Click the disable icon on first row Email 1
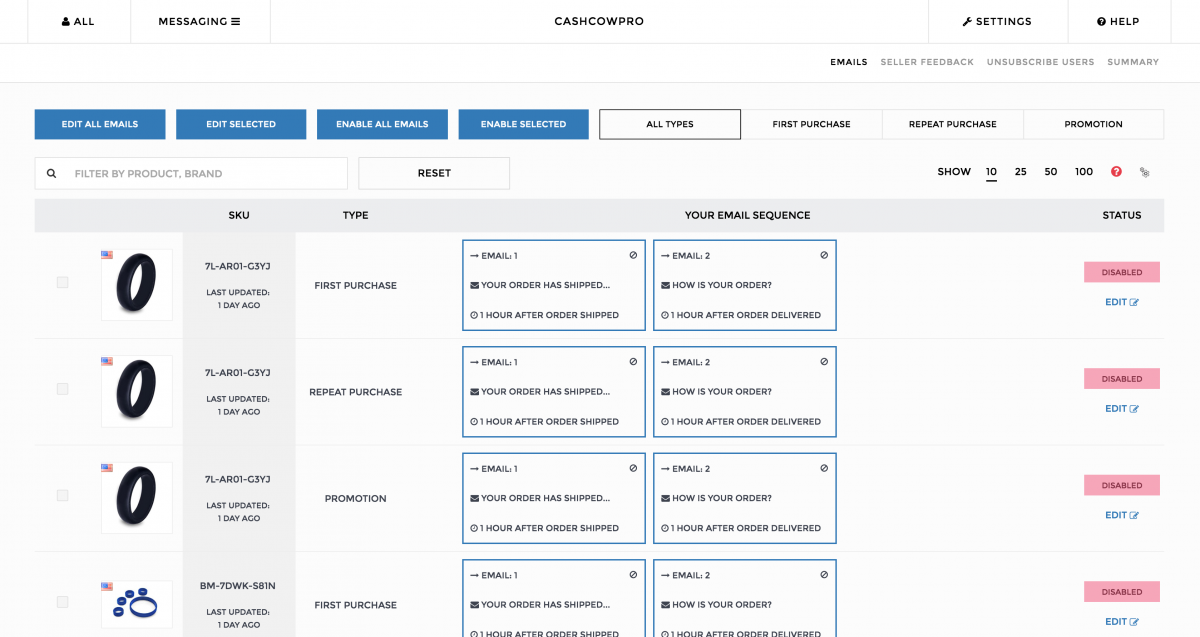Image resolution: width=1200 pixels, height=637 pixels. pos(633,255)
